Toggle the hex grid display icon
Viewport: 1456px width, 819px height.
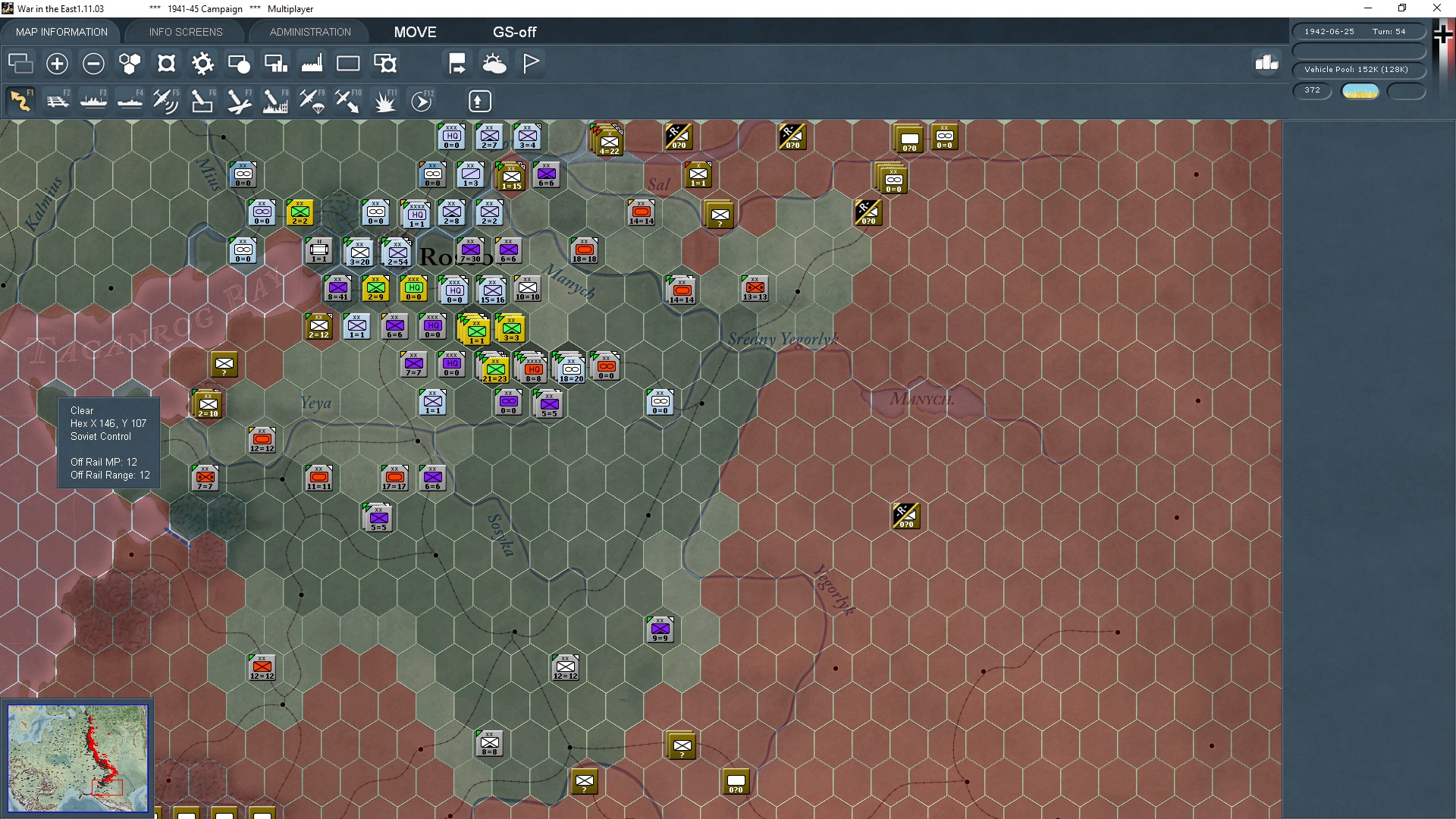click(x=130, y=64)
